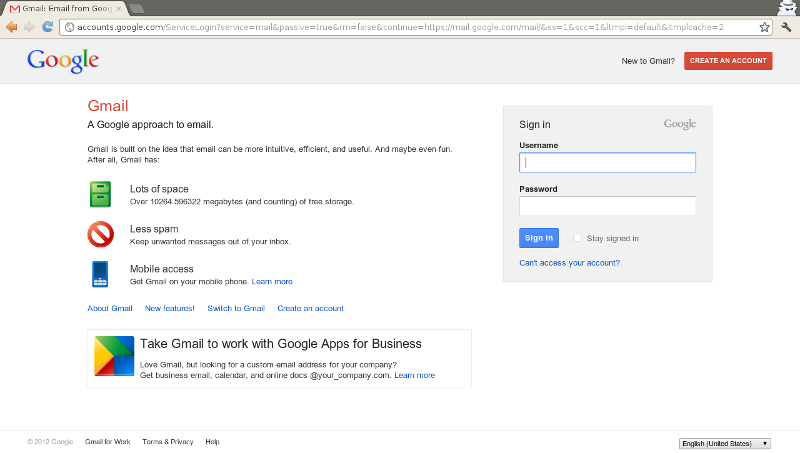Open the Switch to Gmail link

coord(236,308)
